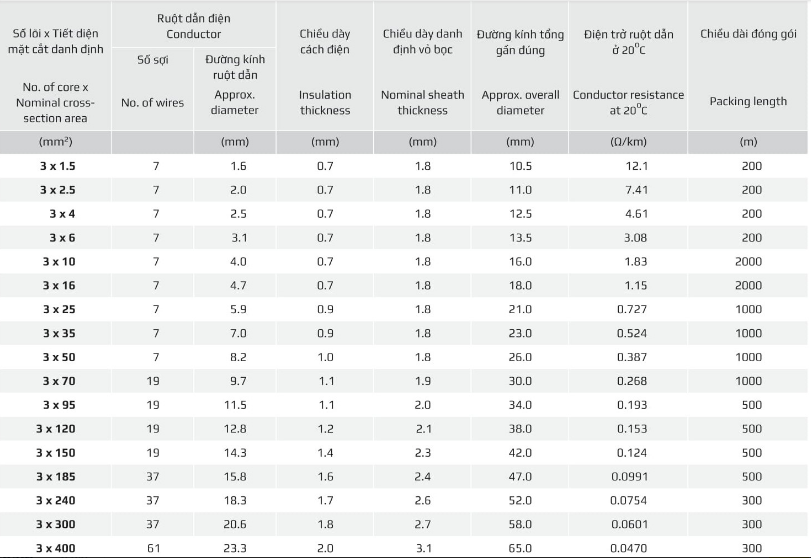Select the 65.0 overall diameter cell
This screenshot has width=811, height=558.
pos(520,548)
